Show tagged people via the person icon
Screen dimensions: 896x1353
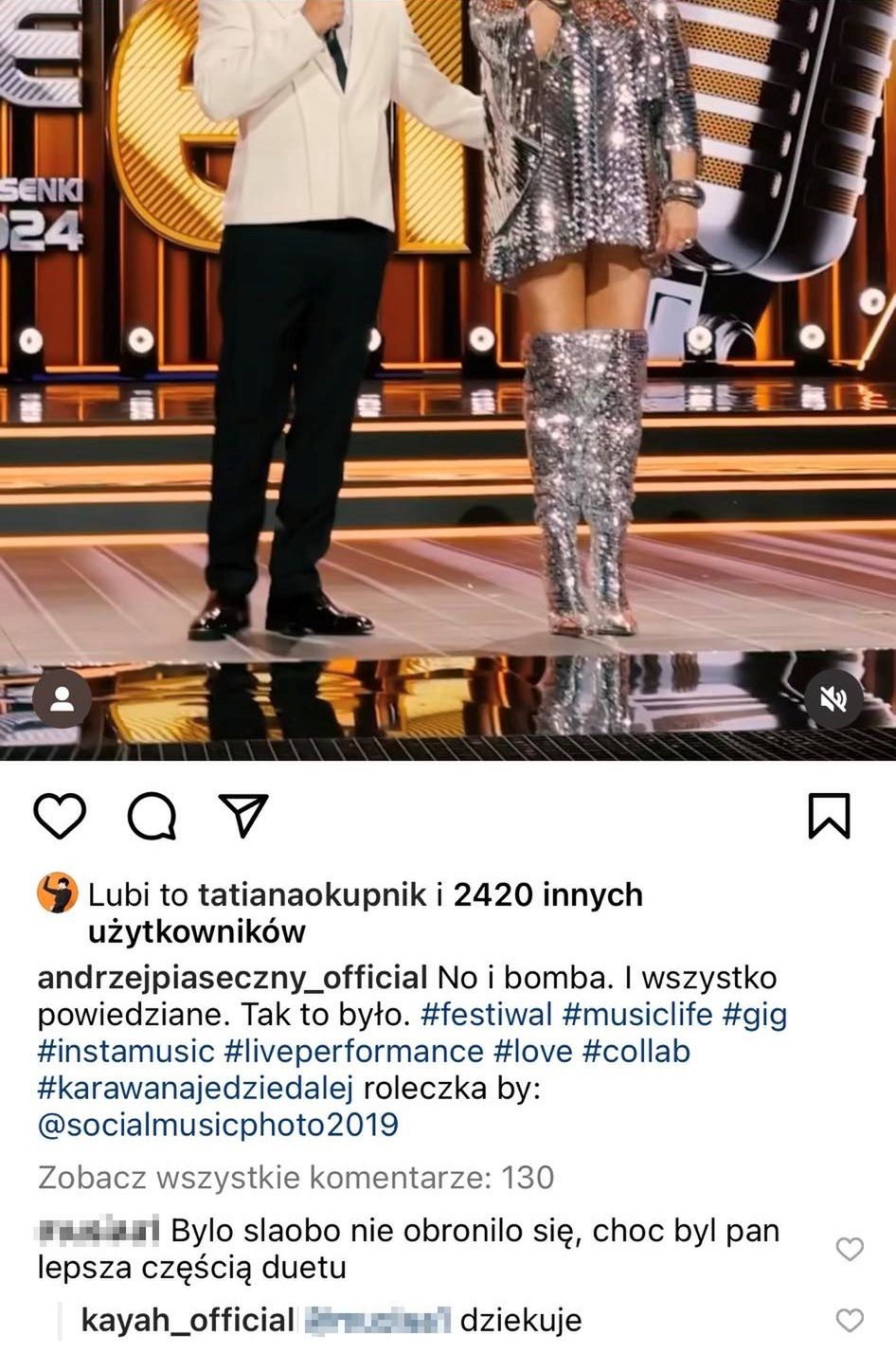62,699
